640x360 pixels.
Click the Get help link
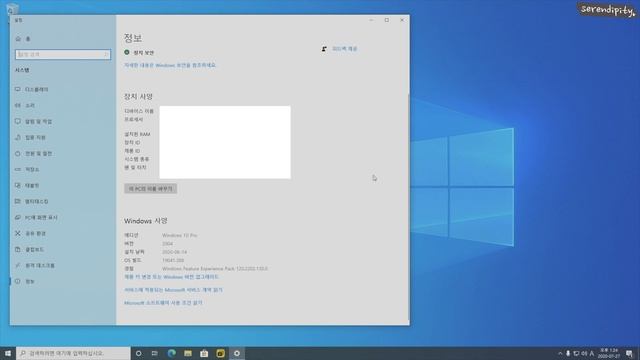pyautogui.click(x=344, y=49)
